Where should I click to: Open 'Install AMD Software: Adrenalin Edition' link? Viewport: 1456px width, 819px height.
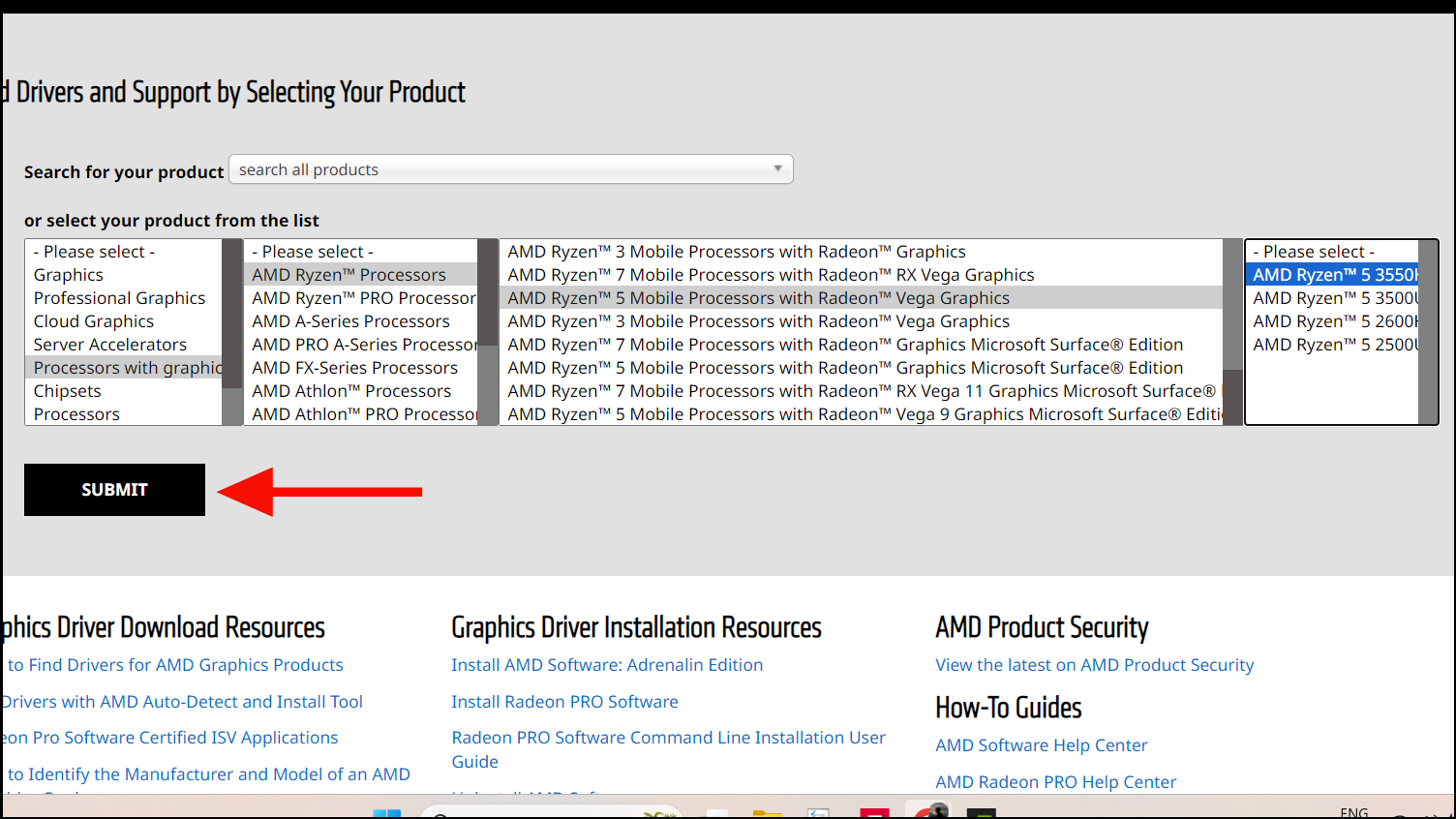(607, 665)
